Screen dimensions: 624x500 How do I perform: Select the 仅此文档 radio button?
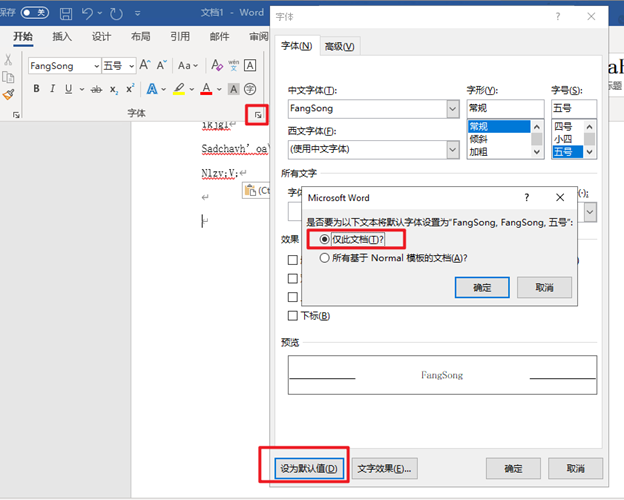[324, 239]
